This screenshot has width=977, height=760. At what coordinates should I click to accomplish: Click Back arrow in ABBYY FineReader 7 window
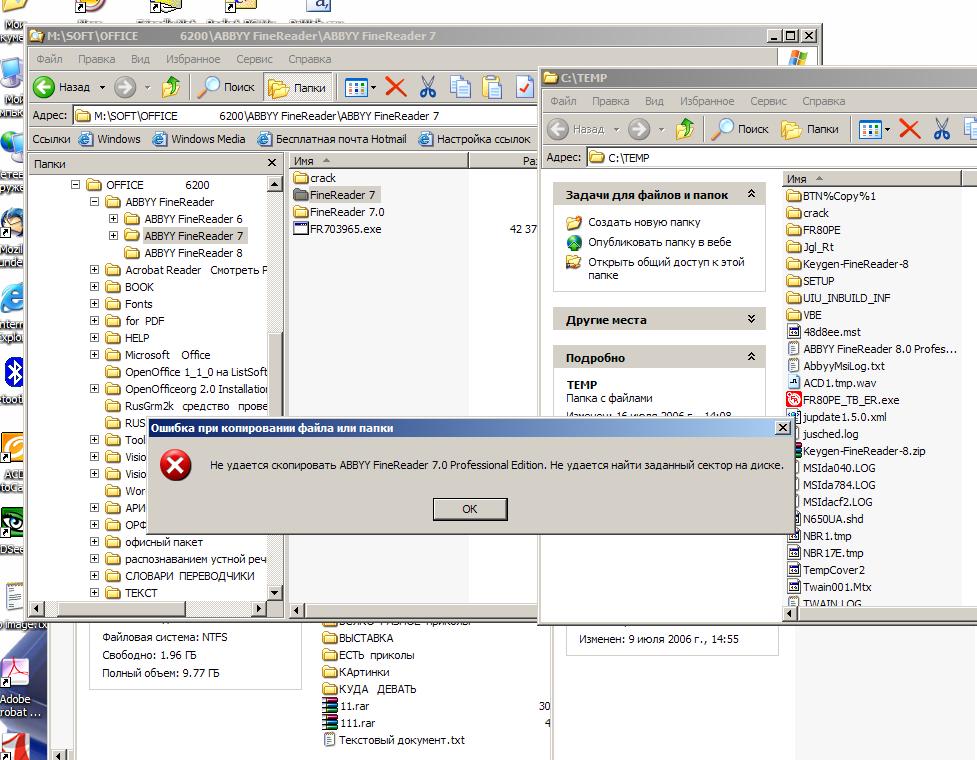44,87
